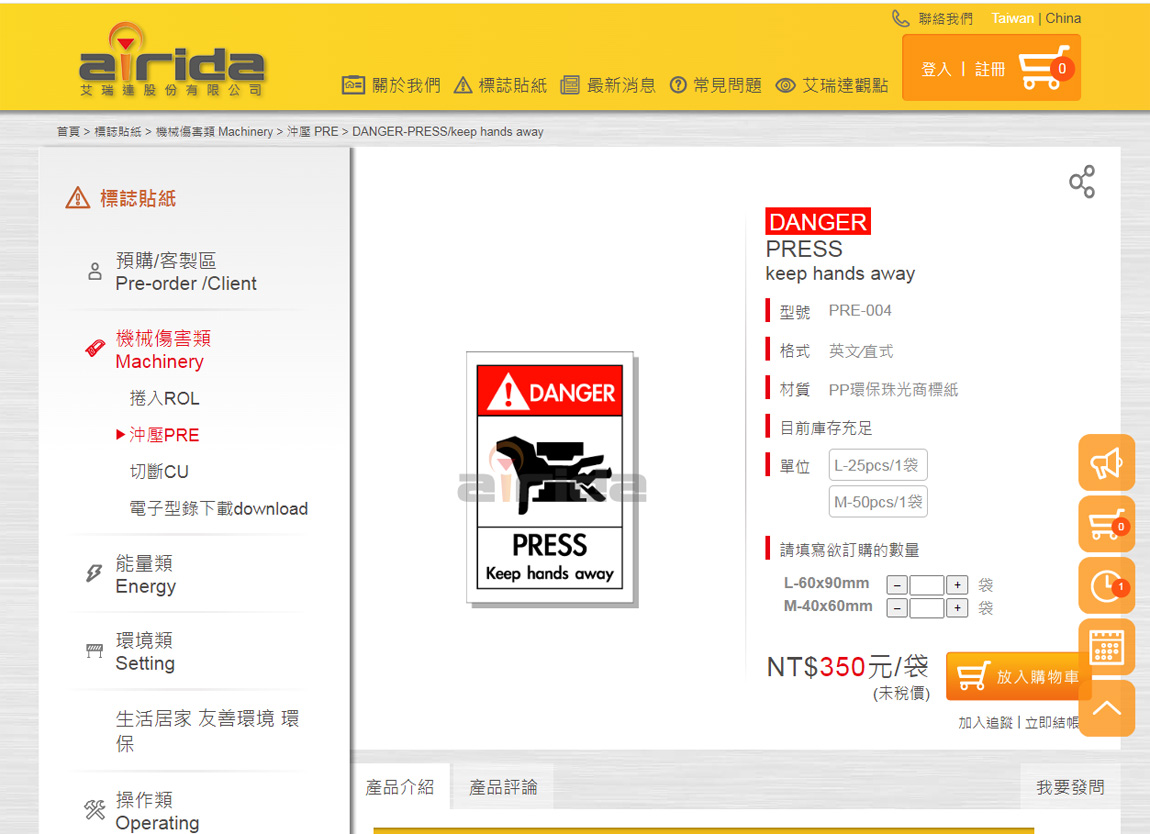This screenshot has height=834, width=1150.
Task: Open the clock history floating icon
Action: [x=1106, y=586]
